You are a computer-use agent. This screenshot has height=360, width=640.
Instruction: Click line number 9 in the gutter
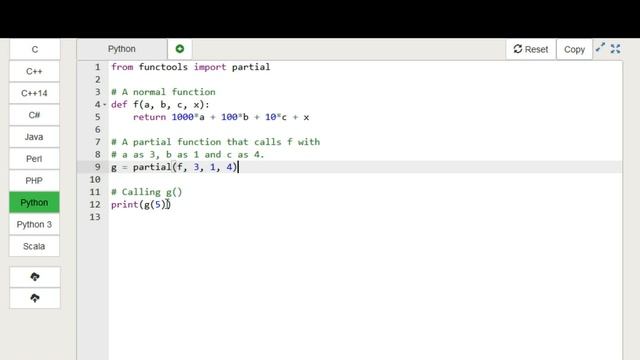click(x=98, y=167)
